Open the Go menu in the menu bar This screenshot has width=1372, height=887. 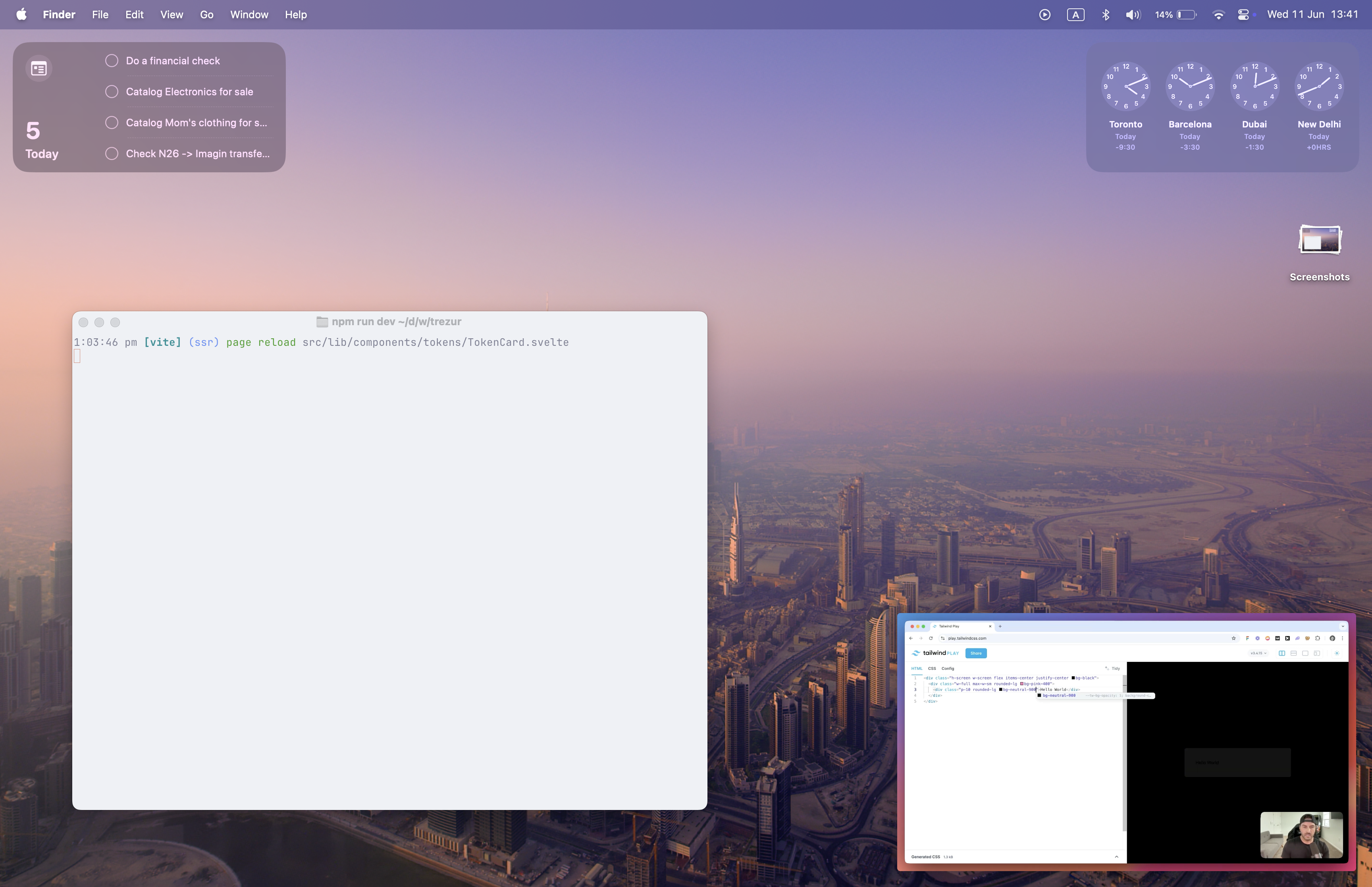click(x=206, y=14)
